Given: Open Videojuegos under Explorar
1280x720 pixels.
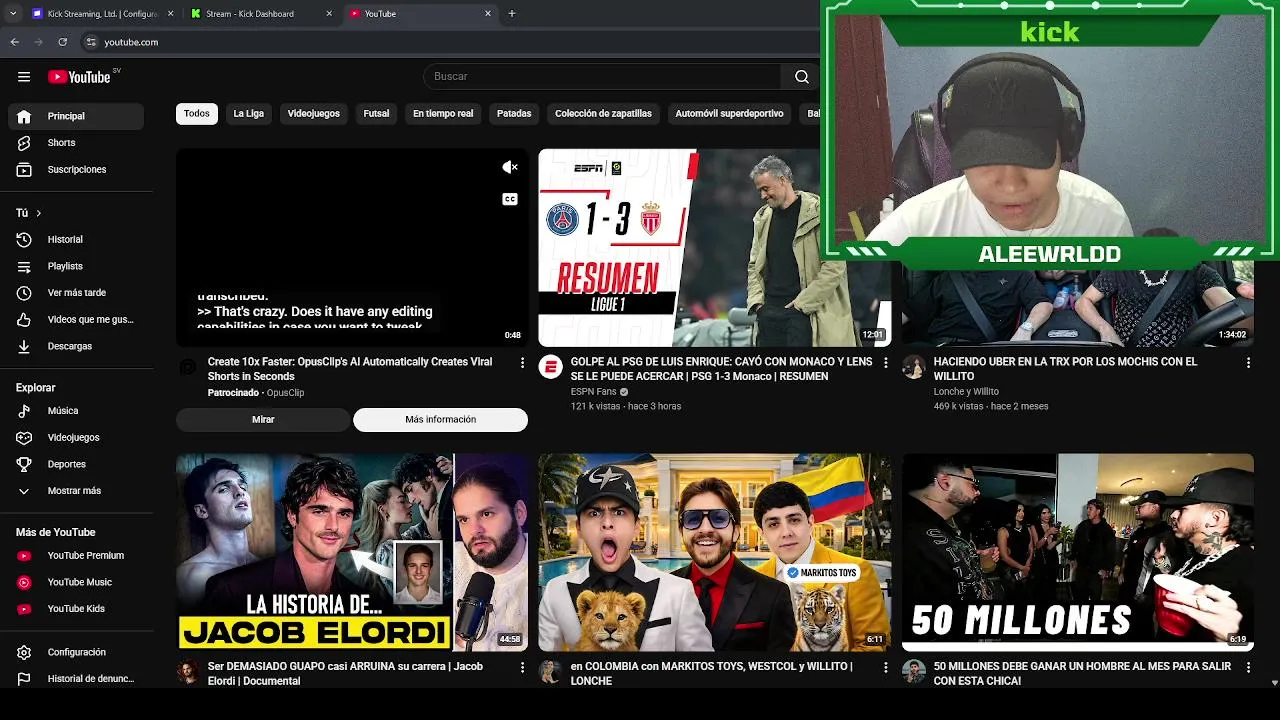Looking at the screenshot, I should 76,438.
